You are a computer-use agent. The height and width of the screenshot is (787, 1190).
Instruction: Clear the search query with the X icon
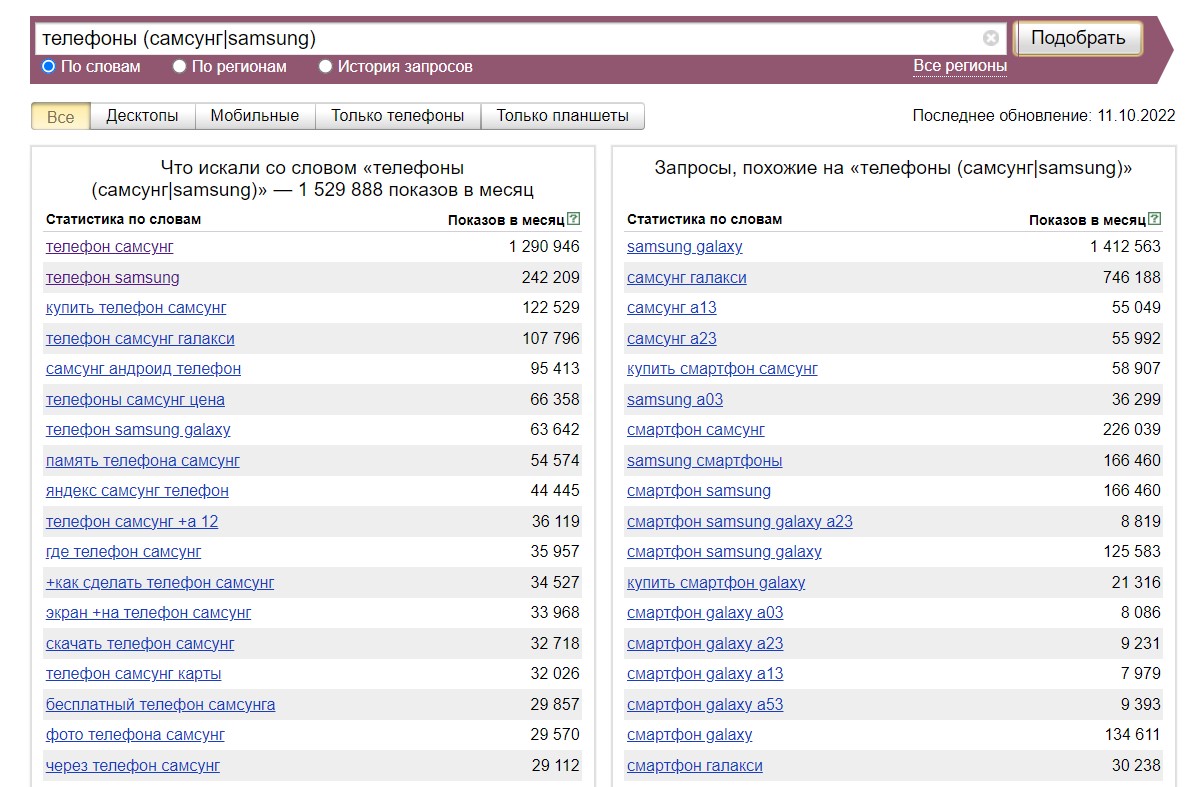coord(990,38)
